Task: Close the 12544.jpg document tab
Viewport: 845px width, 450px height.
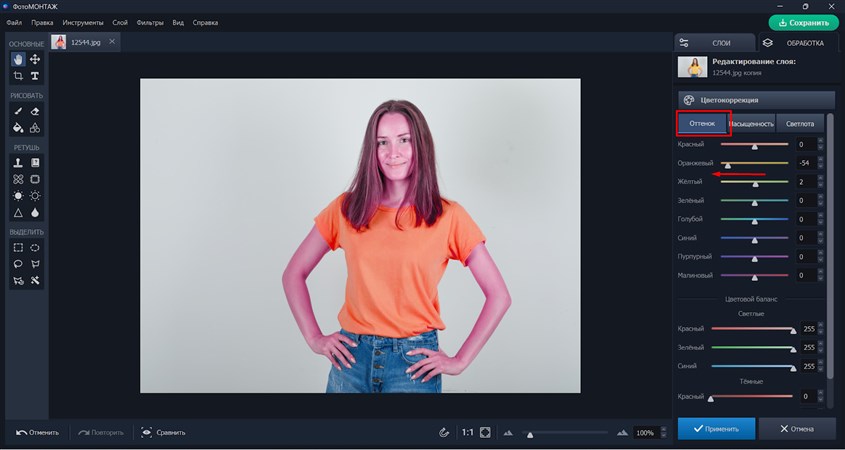Action: (x=111, y=42)
